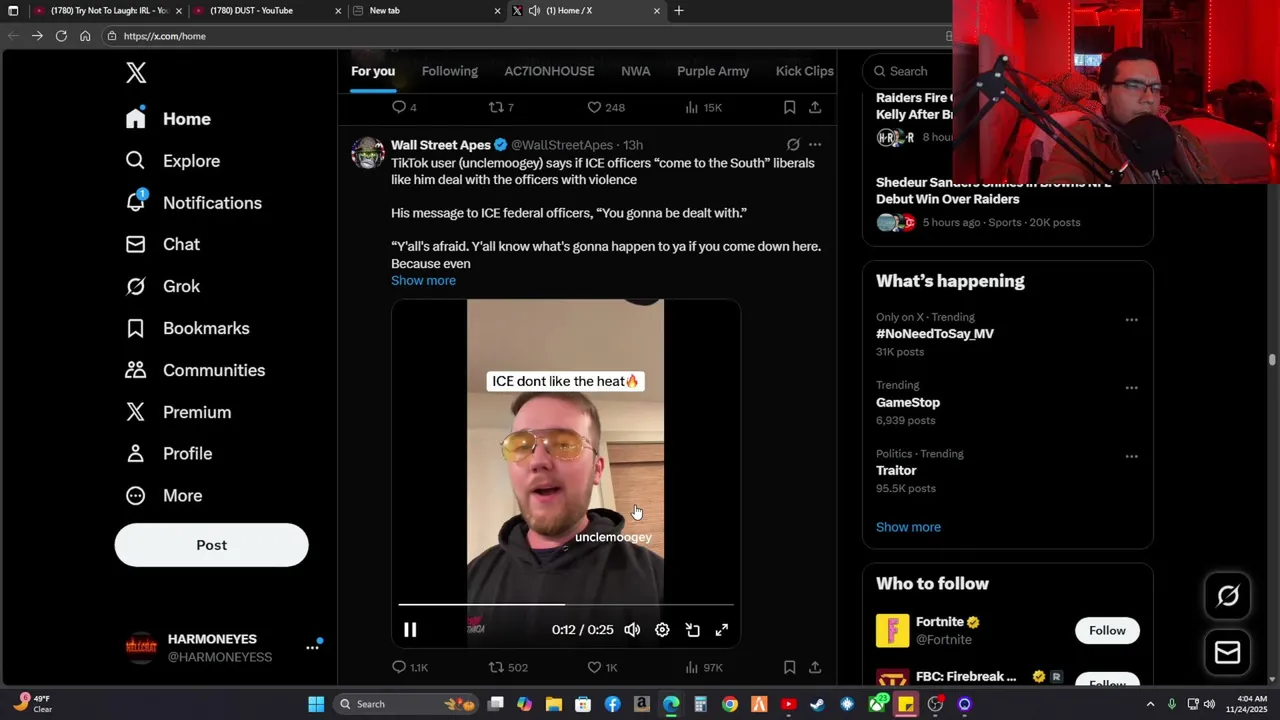Bookmark the Wall Street Apes post
The height and width of the screenshot is (720, 1280).
pos(789,667)
